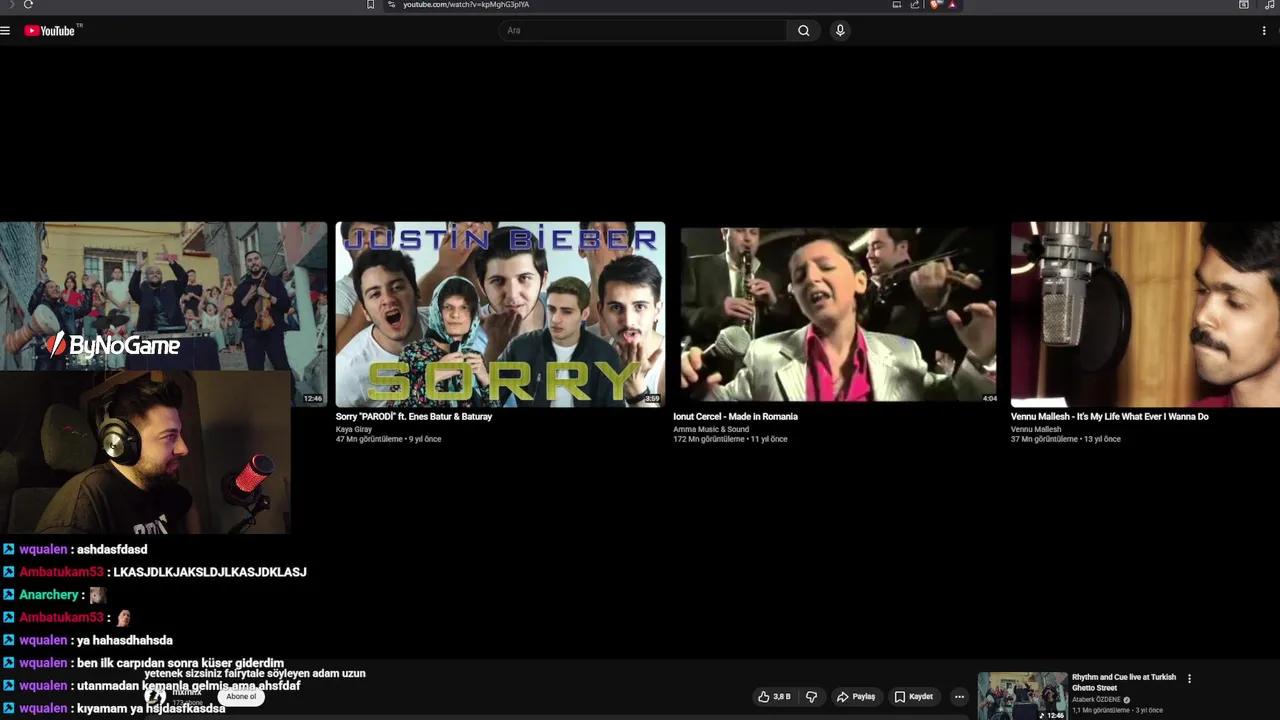This screenshot has width=1280, height=720.
Task: Click Ambatukam53 on the 'LKASJDLKJAKSLDJLKASJDKLASJ' message
Action: pyautogui.click(x=61, y=572)
